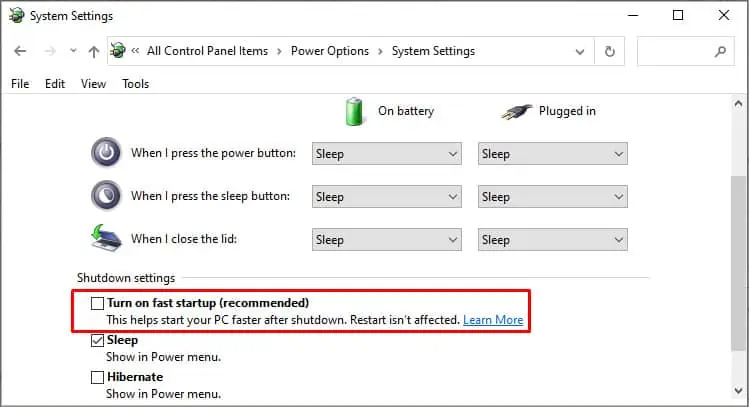Open close the lid On battery dropdown

[x=386, y=240]
